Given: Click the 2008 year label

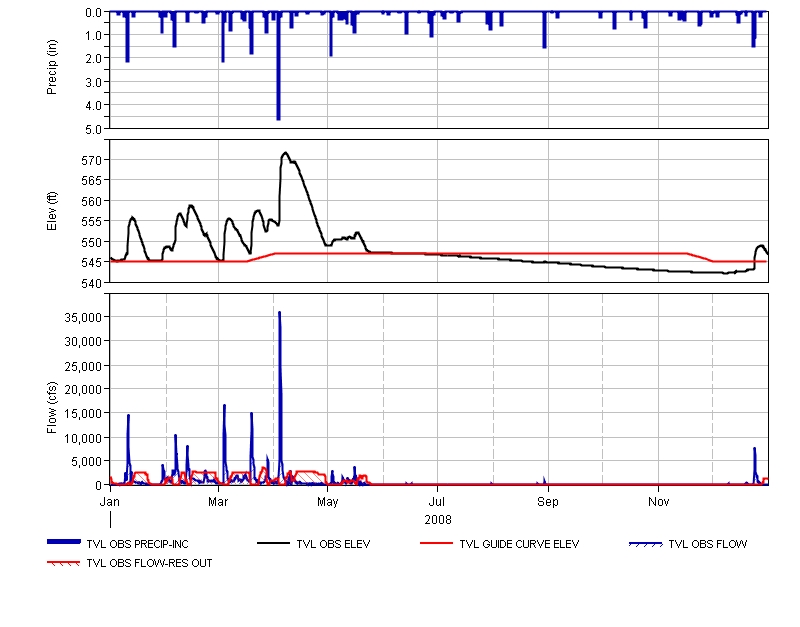Looking at the screenshot, I should coord(438,519).
